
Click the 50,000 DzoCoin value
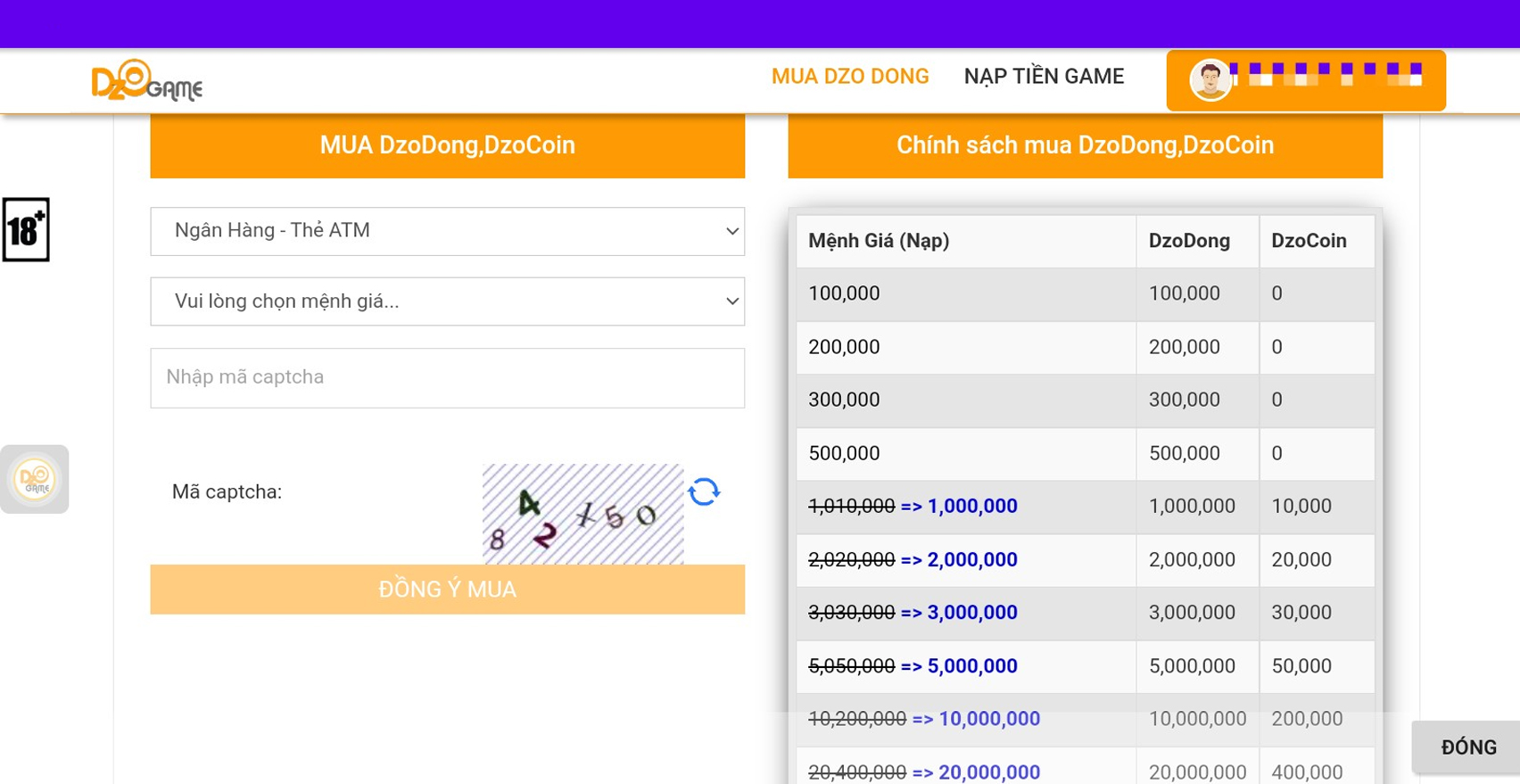1301,666
